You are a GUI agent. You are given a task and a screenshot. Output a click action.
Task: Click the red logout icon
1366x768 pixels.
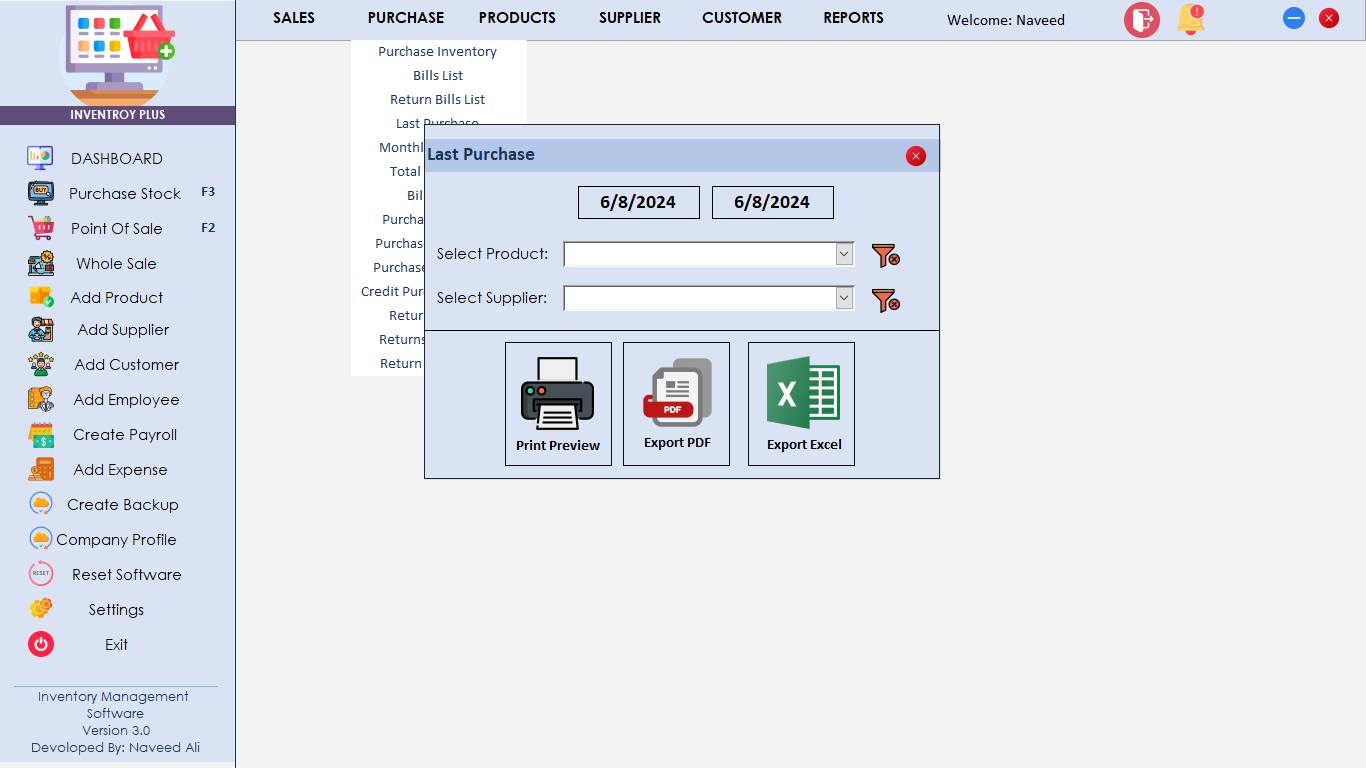click(x=1141, y=19)
